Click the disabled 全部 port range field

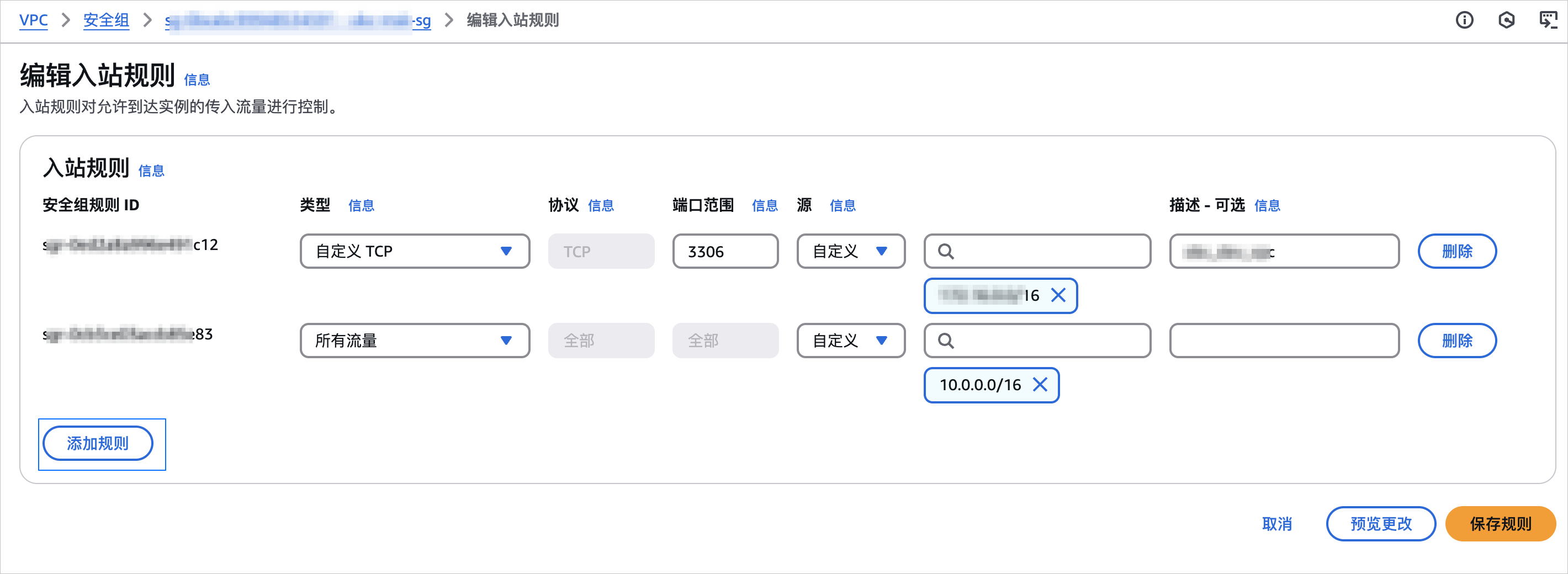725,341
